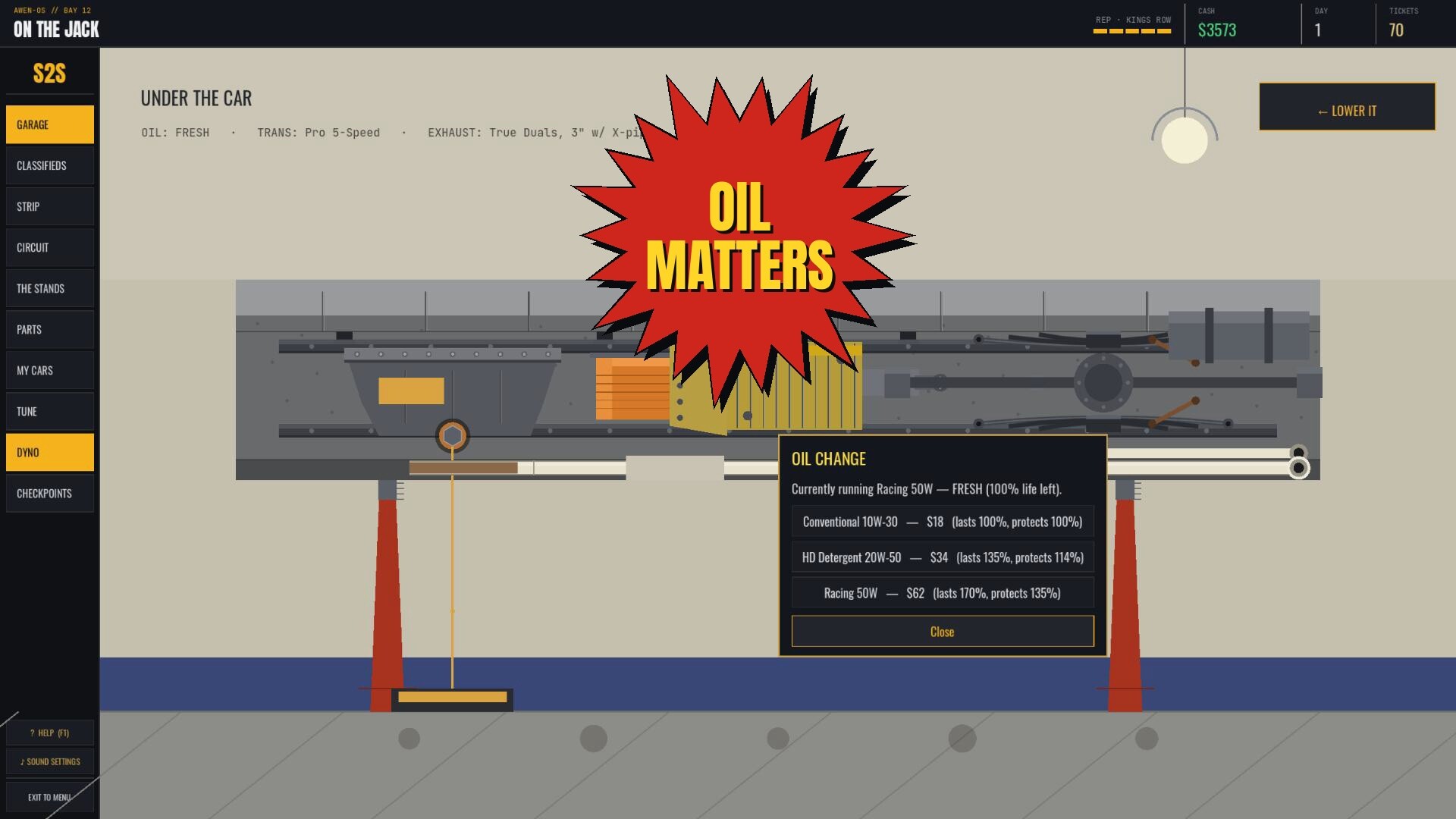Viewport: 1456px width, 819px height.
Task: Open the Parts shop
Action: tap(50, 329)
